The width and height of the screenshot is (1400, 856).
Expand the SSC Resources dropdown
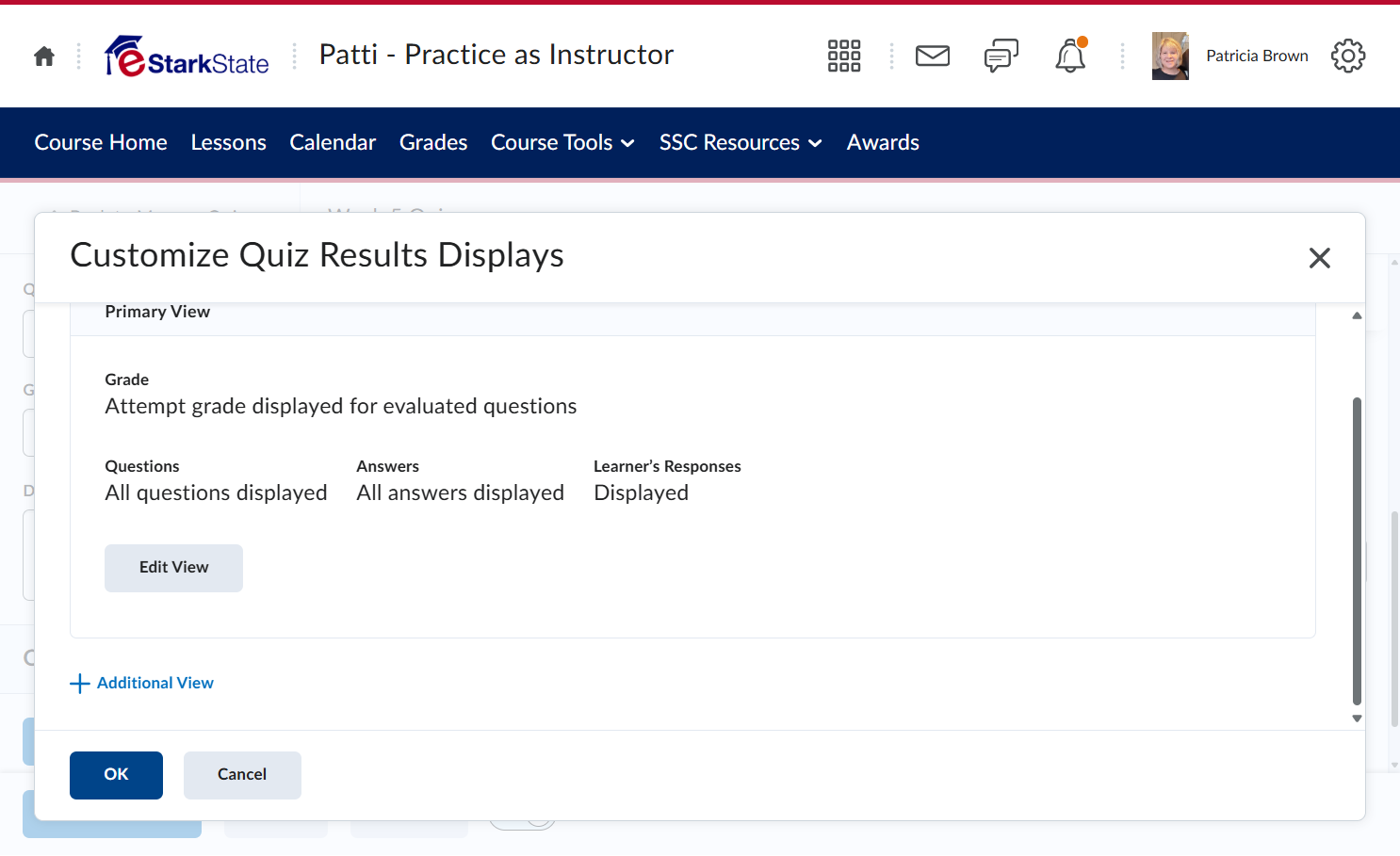pos(741,142)
